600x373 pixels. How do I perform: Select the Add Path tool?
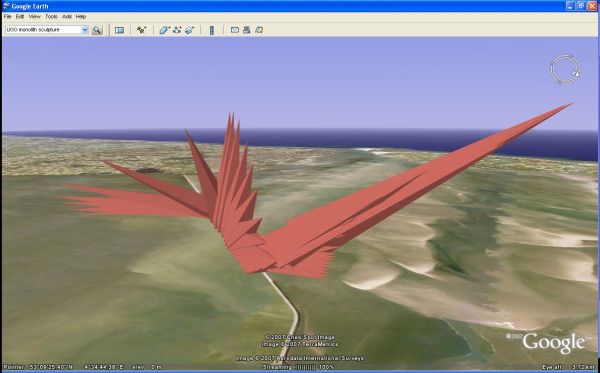click(177, 30)
